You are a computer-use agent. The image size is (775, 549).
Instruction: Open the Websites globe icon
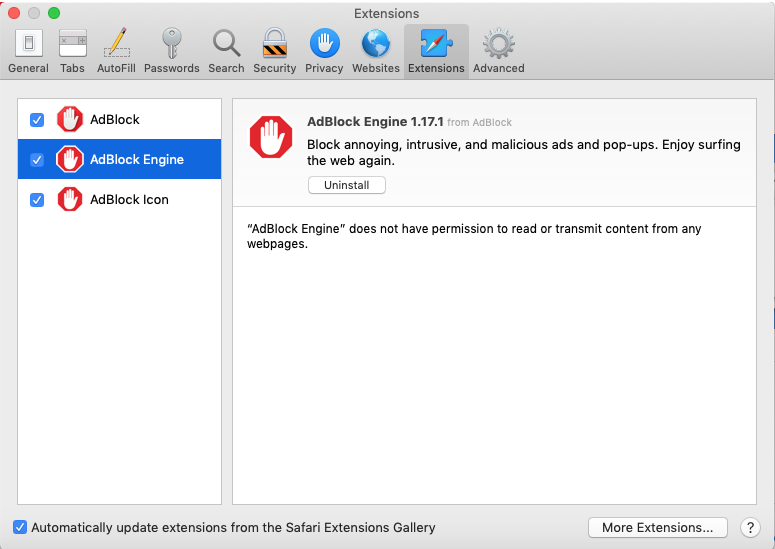click(x=376, y=43)
